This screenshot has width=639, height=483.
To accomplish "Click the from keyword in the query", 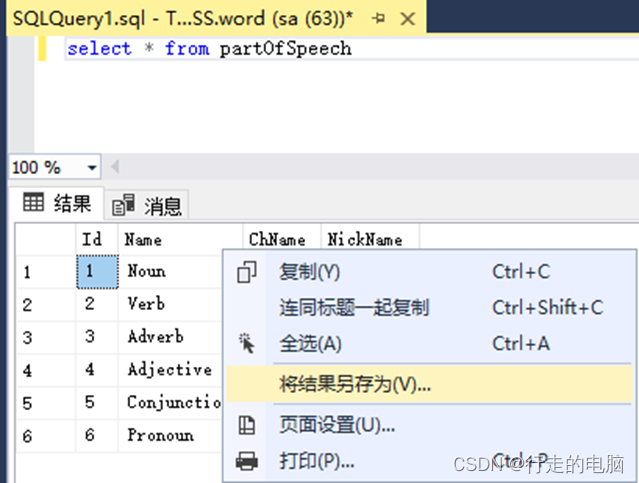I will click(187, 49).
